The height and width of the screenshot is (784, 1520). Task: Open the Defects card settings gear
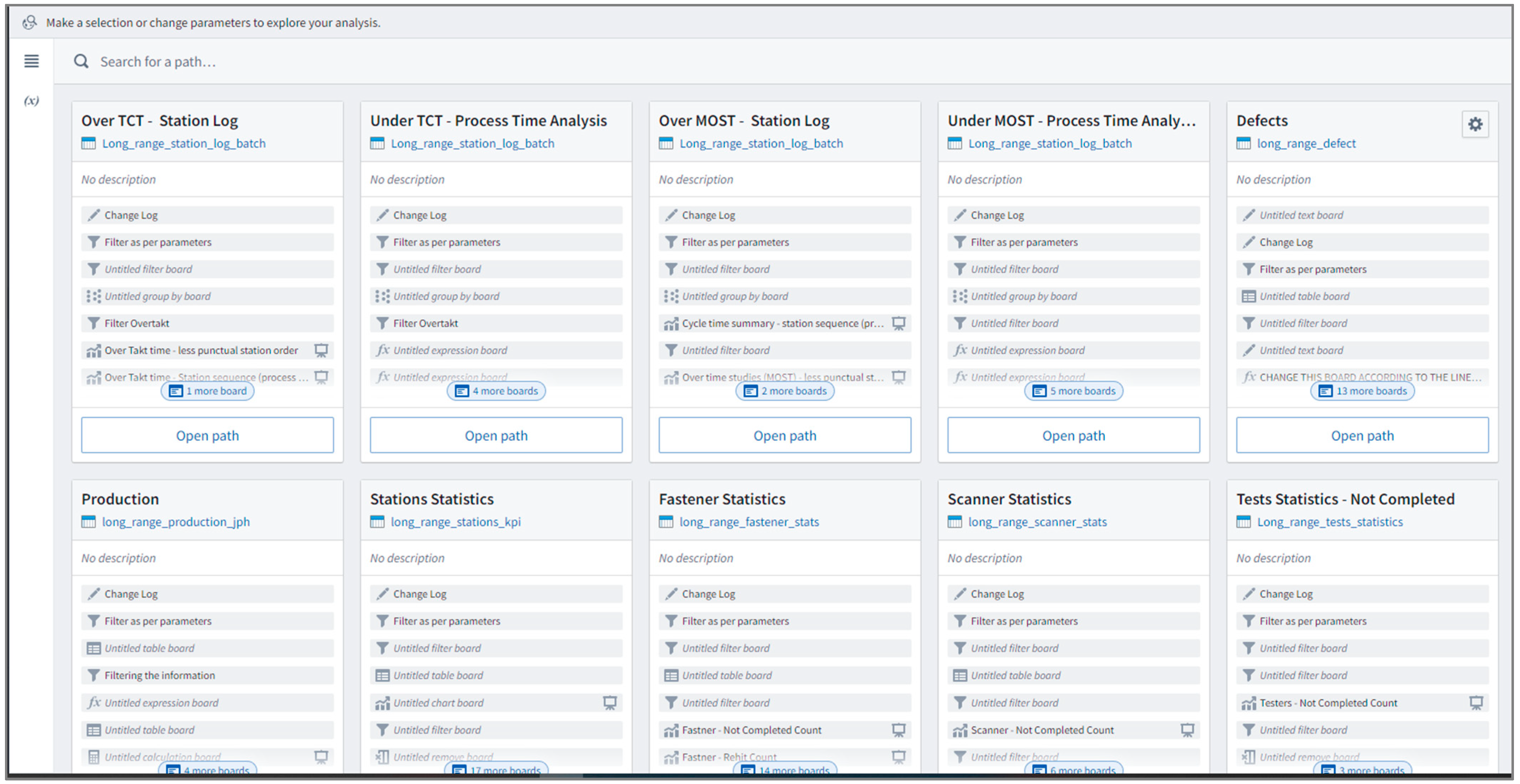[1474, 124]
